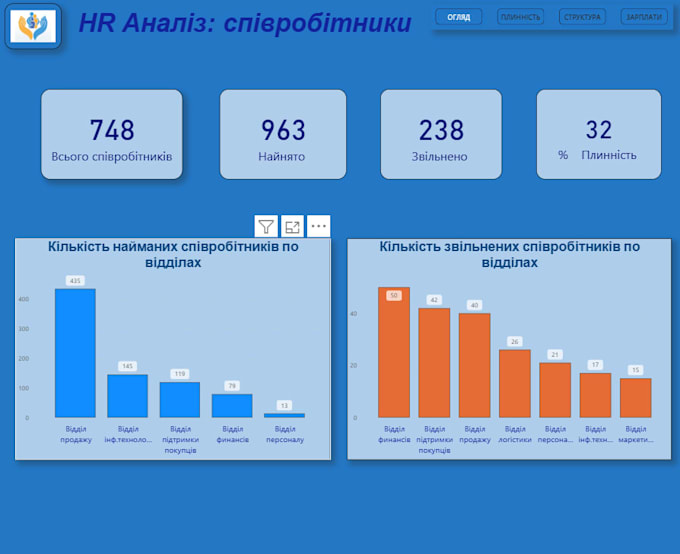Click the 435 data label
Image resolution: width=680 pixels, height=554 pixels.
coord(75,281)
